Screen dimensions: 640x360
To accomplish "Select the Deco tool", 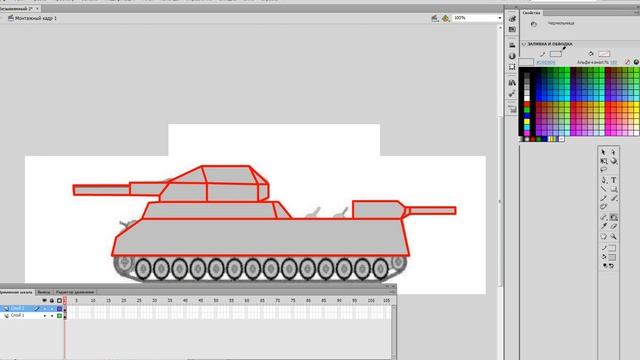I will point(604,207).
